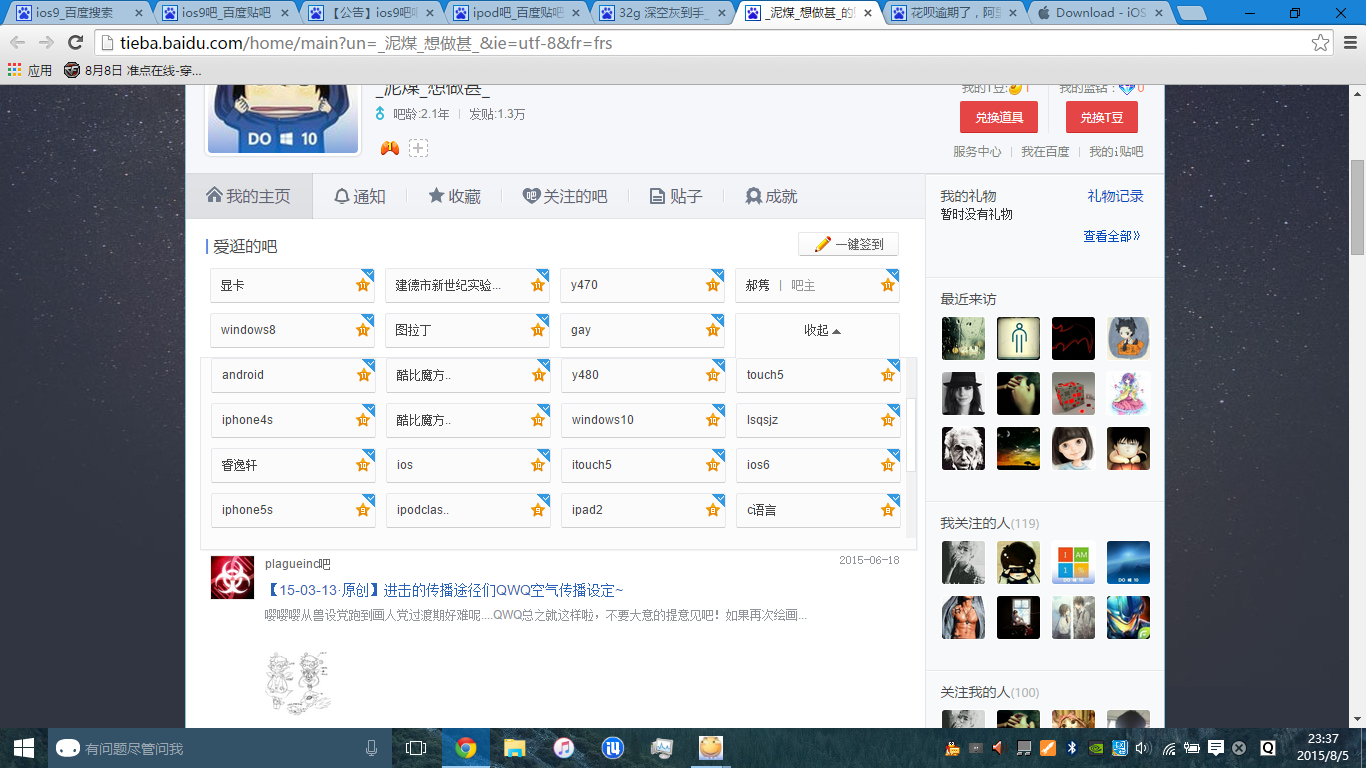Open the android forum tile
The width and height of the screenshot is (1366, 768).
tap(293, 375)
